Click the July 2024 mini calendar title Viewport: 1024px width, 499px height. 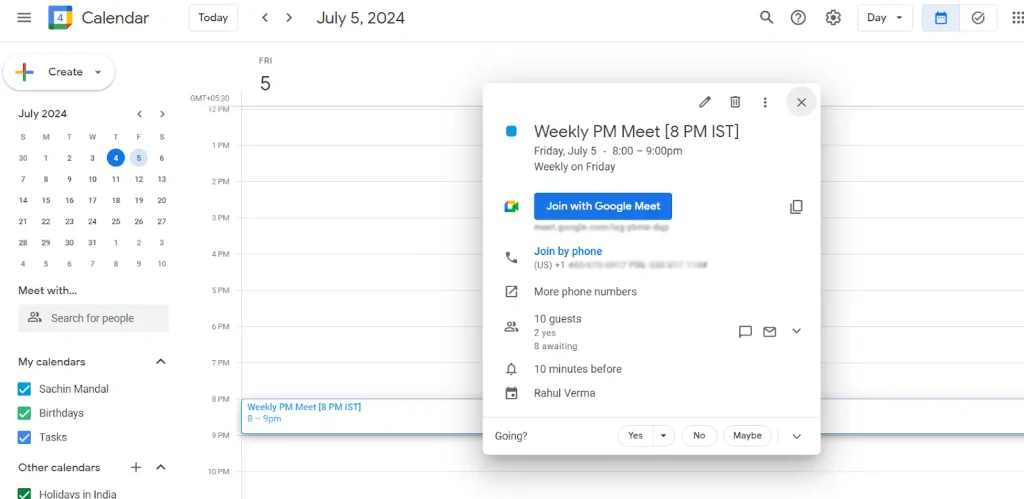(42, 114)
